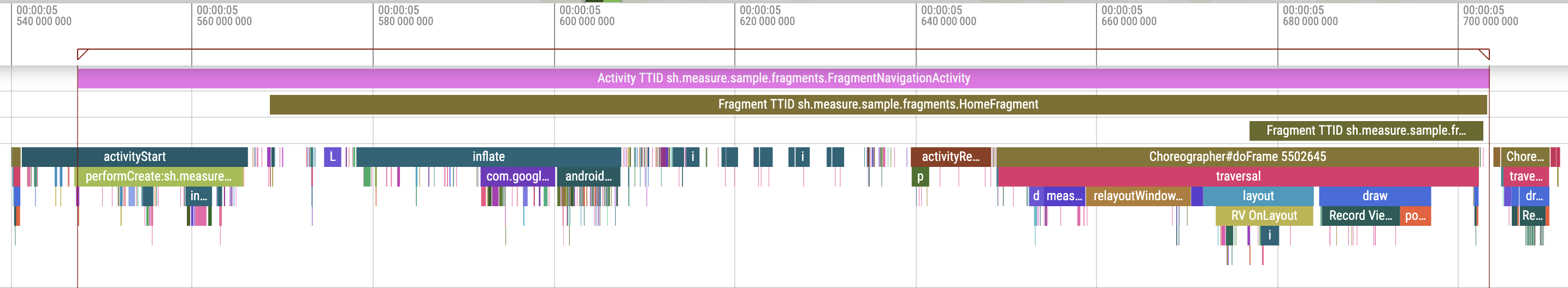1568x288 pixels.
Task: Select the relayoutWindow… slice
Action: tap(1137, 196)
